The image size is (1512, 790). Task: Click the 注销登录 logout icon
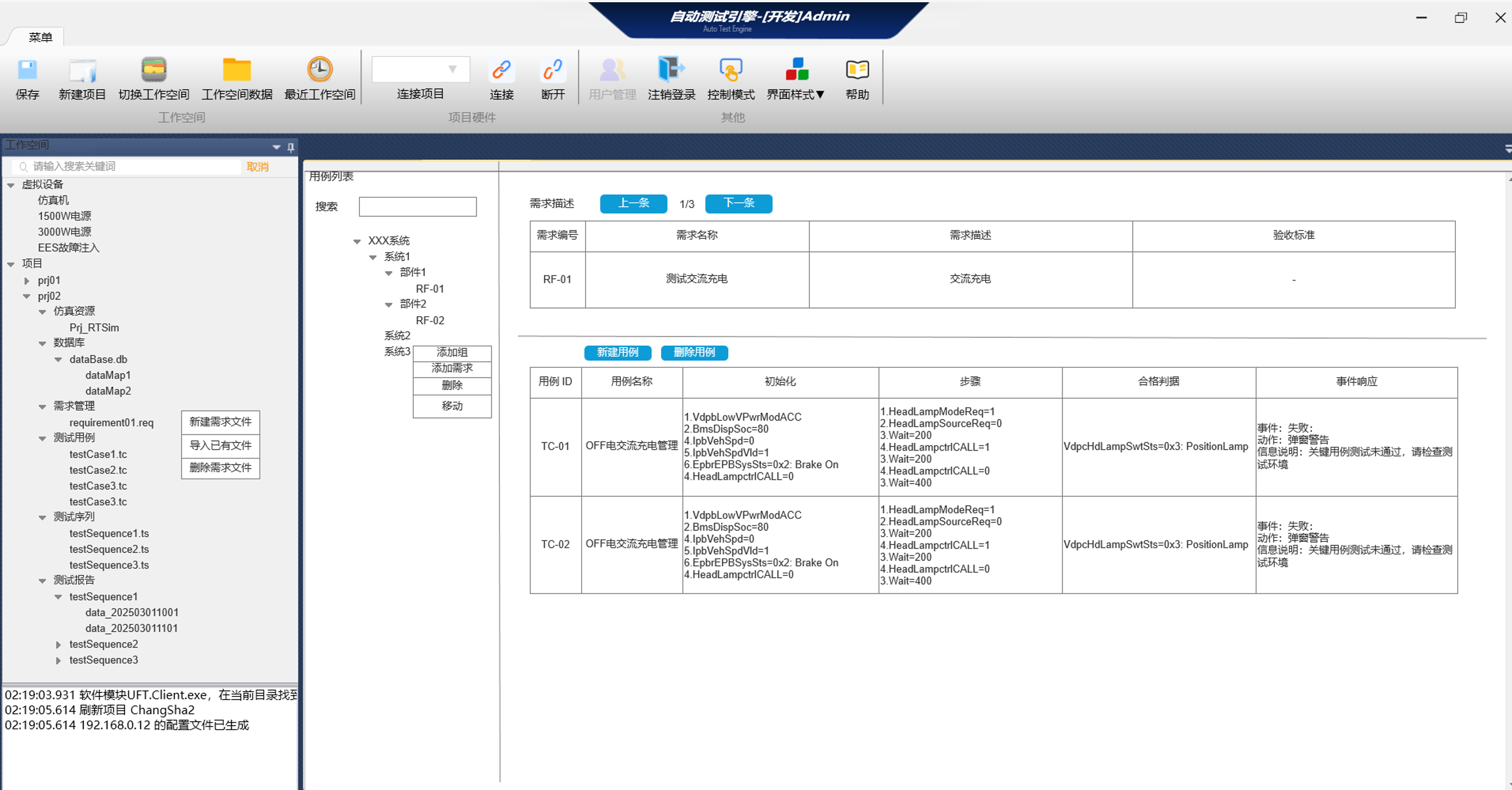pos(671,71)
